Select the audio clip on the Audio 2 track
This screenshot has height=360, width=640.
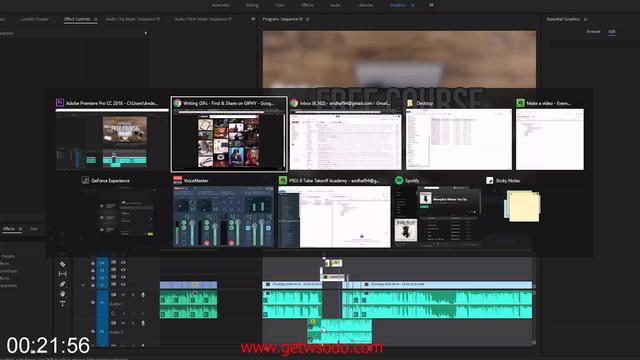[x=340, y=331]
